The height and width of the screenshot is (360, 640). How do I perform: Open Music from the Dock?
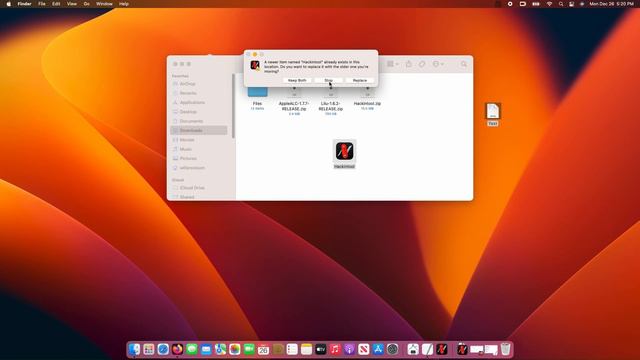pos(335,349)
